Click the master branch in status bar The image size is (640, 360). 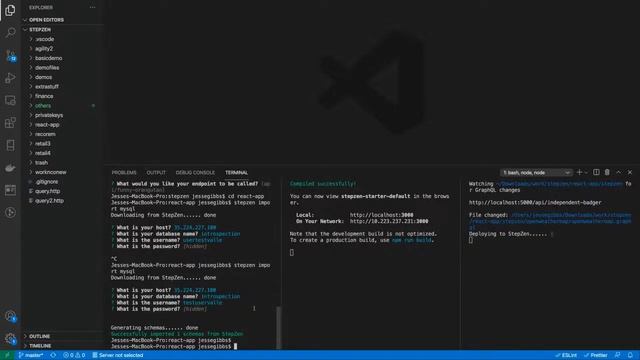tap(31, 355)
